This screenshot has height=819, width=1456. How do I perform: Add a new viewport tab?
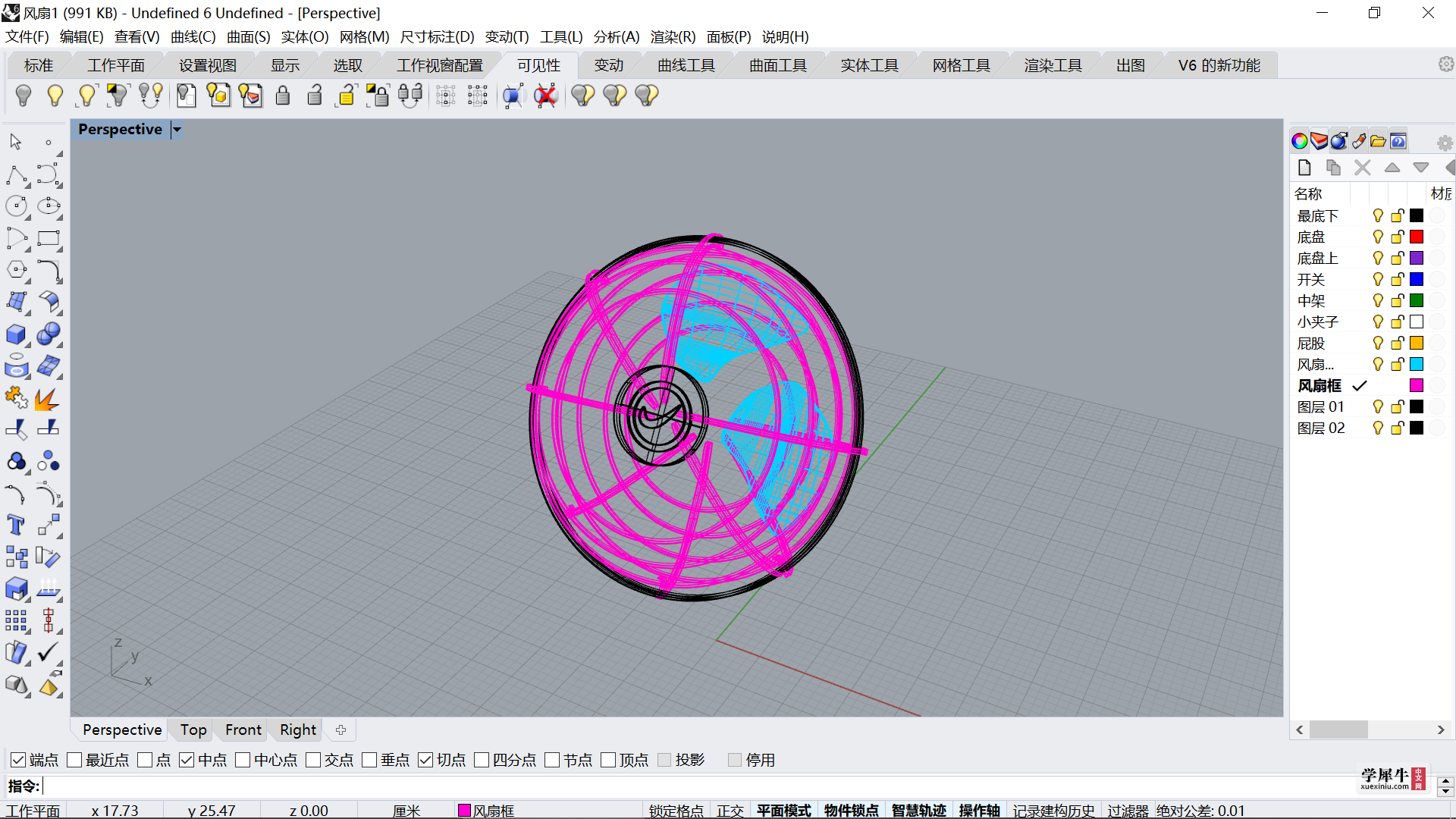[341, 730]
